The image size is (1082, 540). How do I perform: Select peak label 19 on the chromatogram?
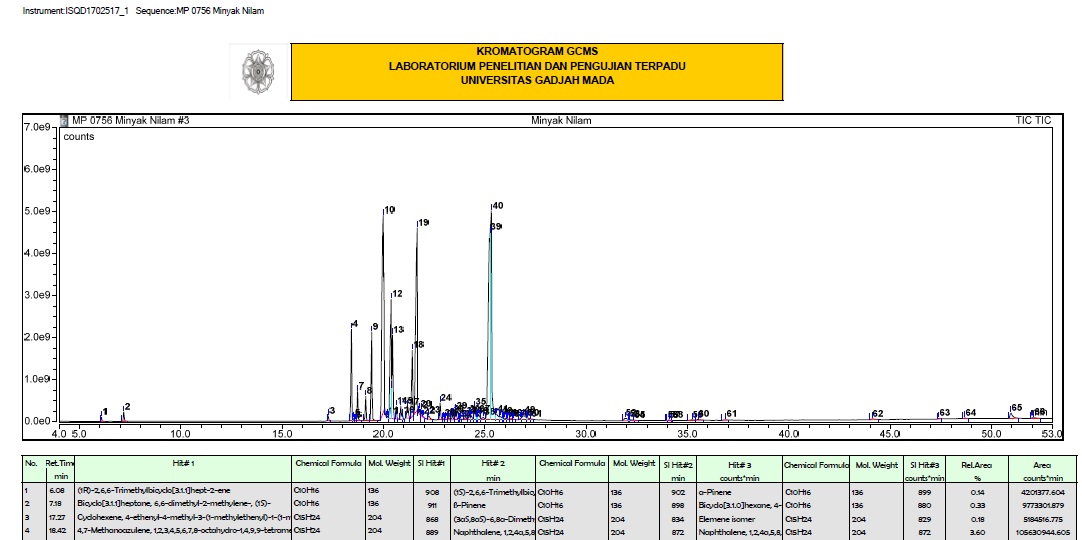point(424,222)
